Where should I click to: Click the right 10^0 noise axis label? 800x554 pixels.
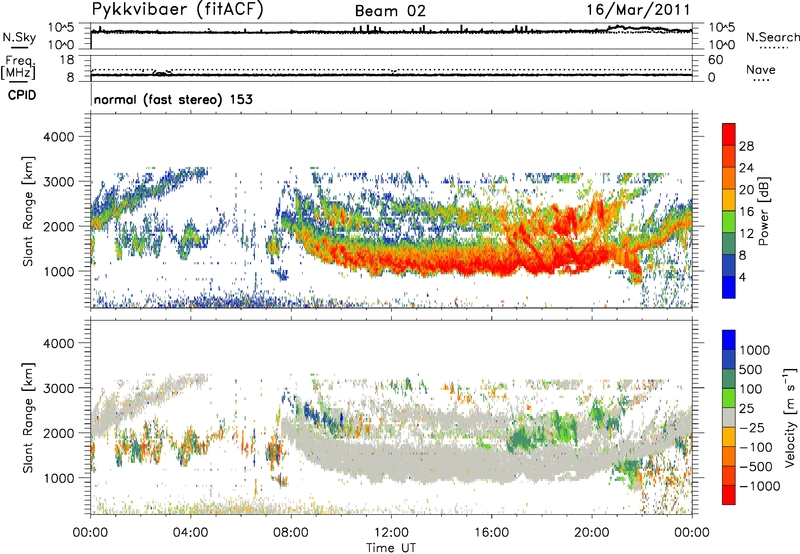coord(722,45)
